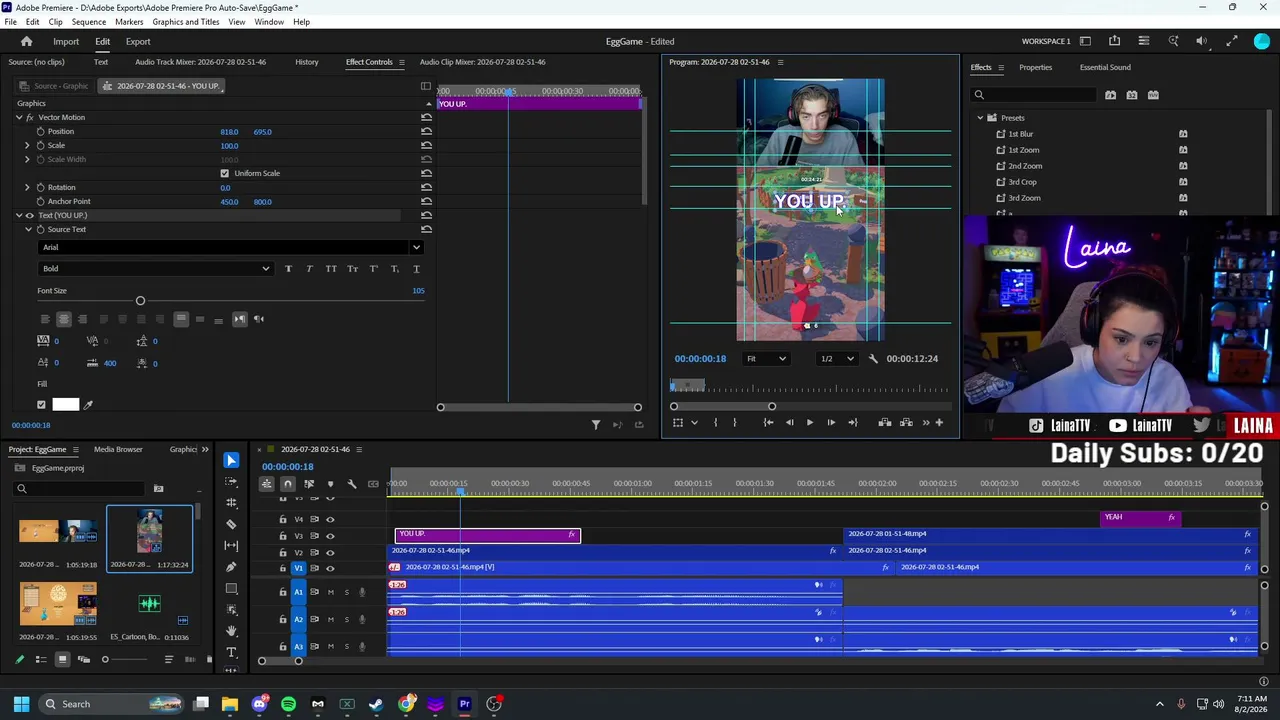
Task: Select the Pen tool in the tools panel
Action: [x=231, y=567]
